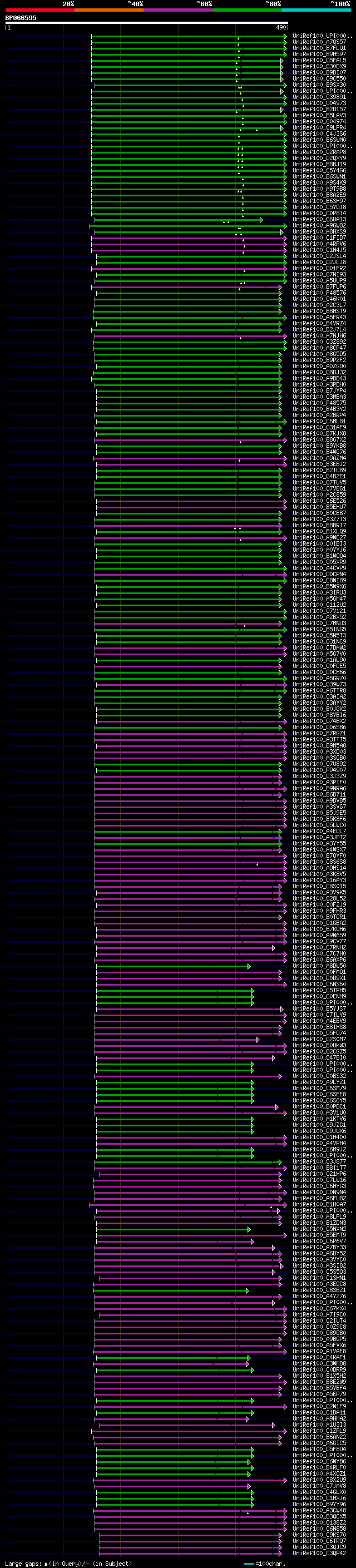Click hit label UniRef100_A5FR43
356x1568 pixels.
coord(319,317)
